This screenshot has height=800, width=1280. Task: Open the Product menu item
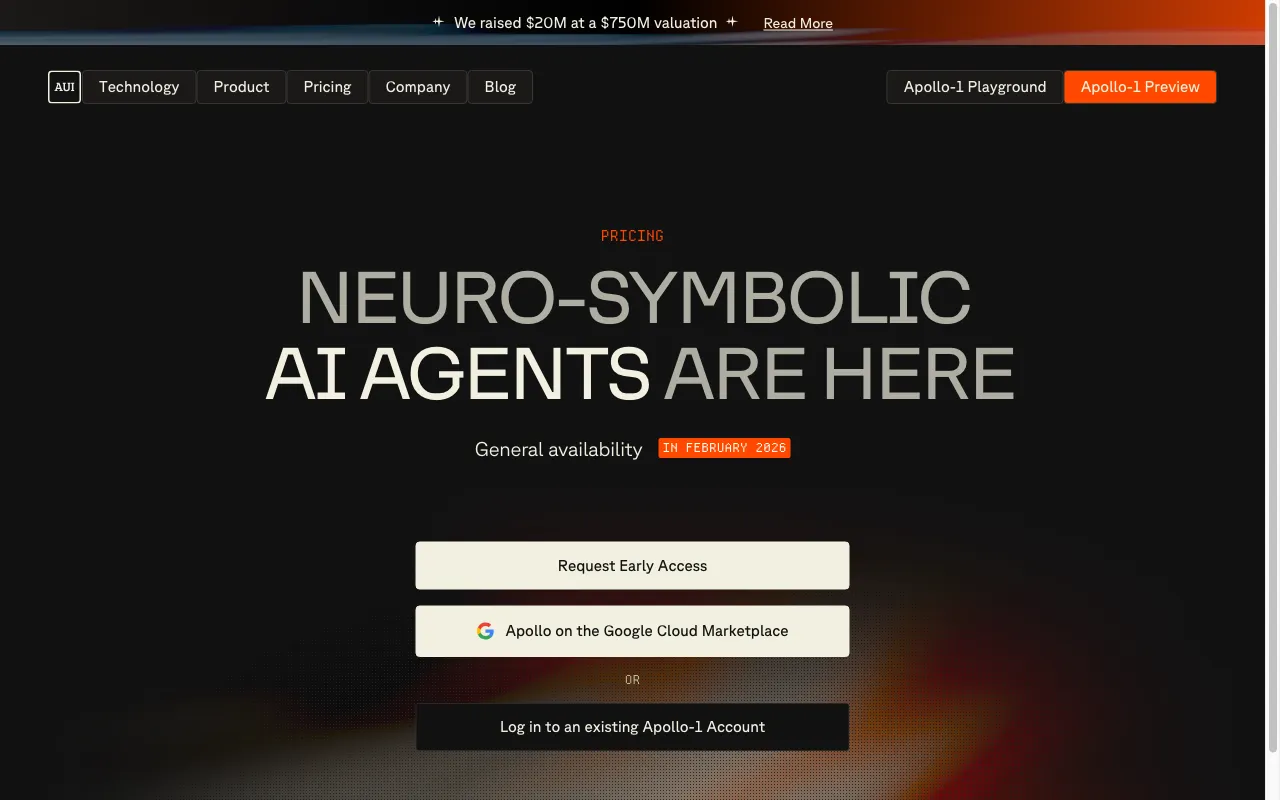click(241, 87)
